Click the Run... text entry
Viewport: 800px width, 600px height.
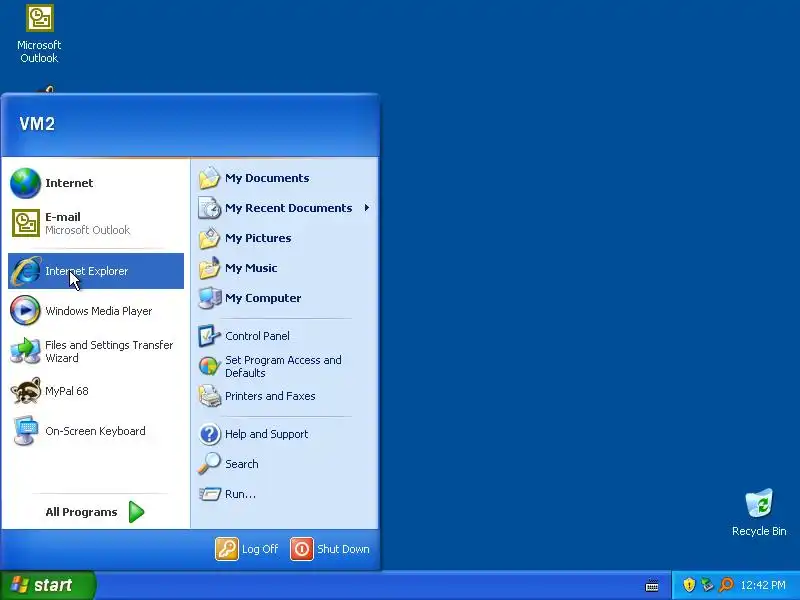pyautogui.click(x=240, y=494)
